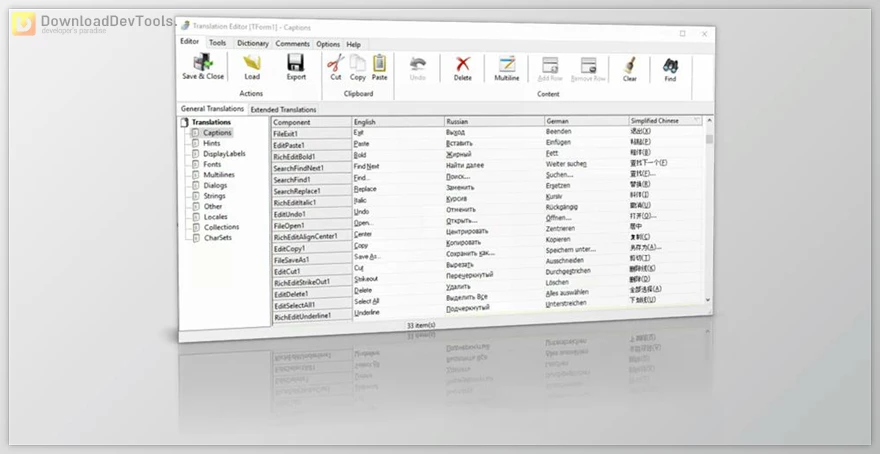Select Locales in the translations tree
The width and height of the screenshot is (880, 454).
216,217
